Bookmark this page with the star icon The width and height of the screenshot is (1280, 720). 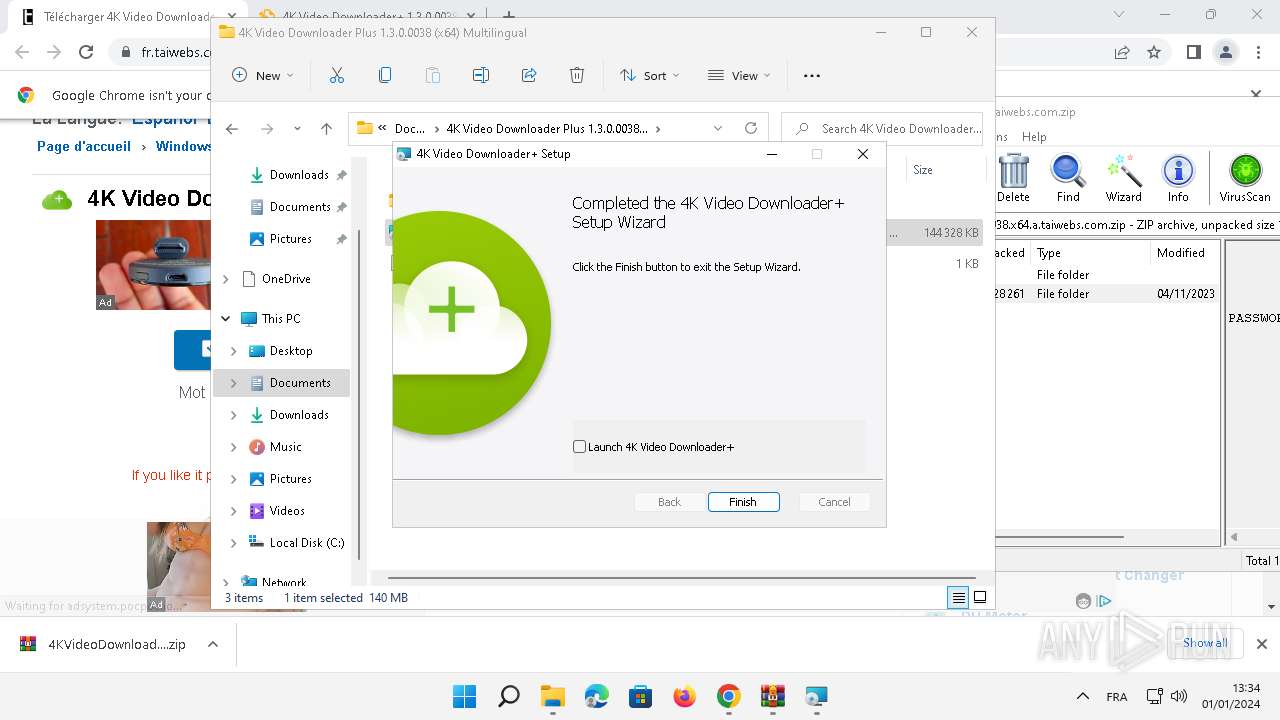point(1154,52)
